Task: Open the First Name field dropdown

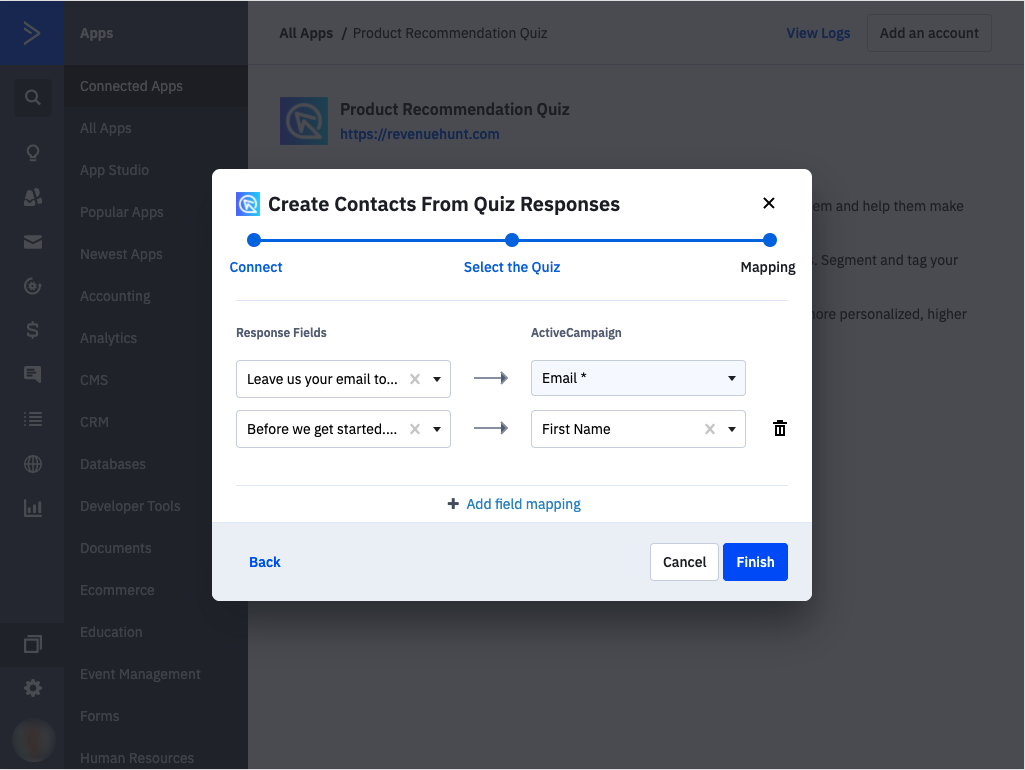Action: tap(731, 429)
